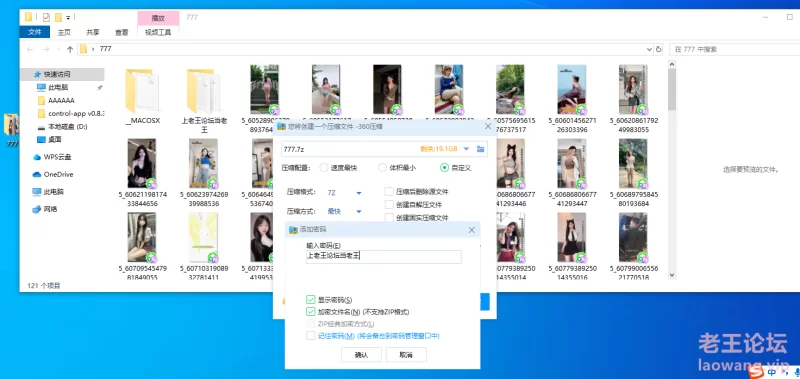
Task: Click the Explorer back arrow
Action: pyautogui.click(x=30, y=49)
